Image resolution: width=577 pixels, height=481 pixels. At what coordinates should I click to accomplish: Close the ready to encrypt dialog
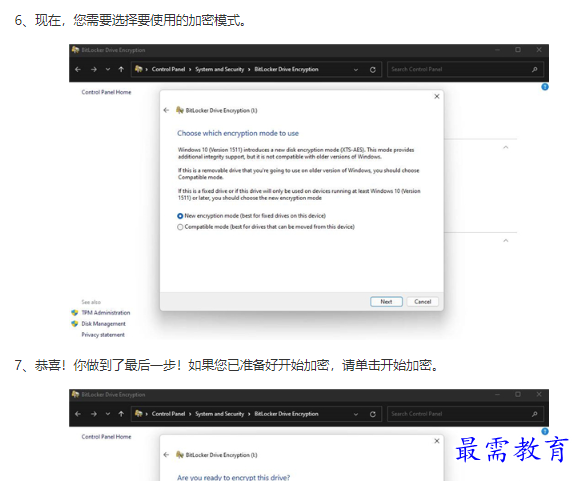(437, 441)
